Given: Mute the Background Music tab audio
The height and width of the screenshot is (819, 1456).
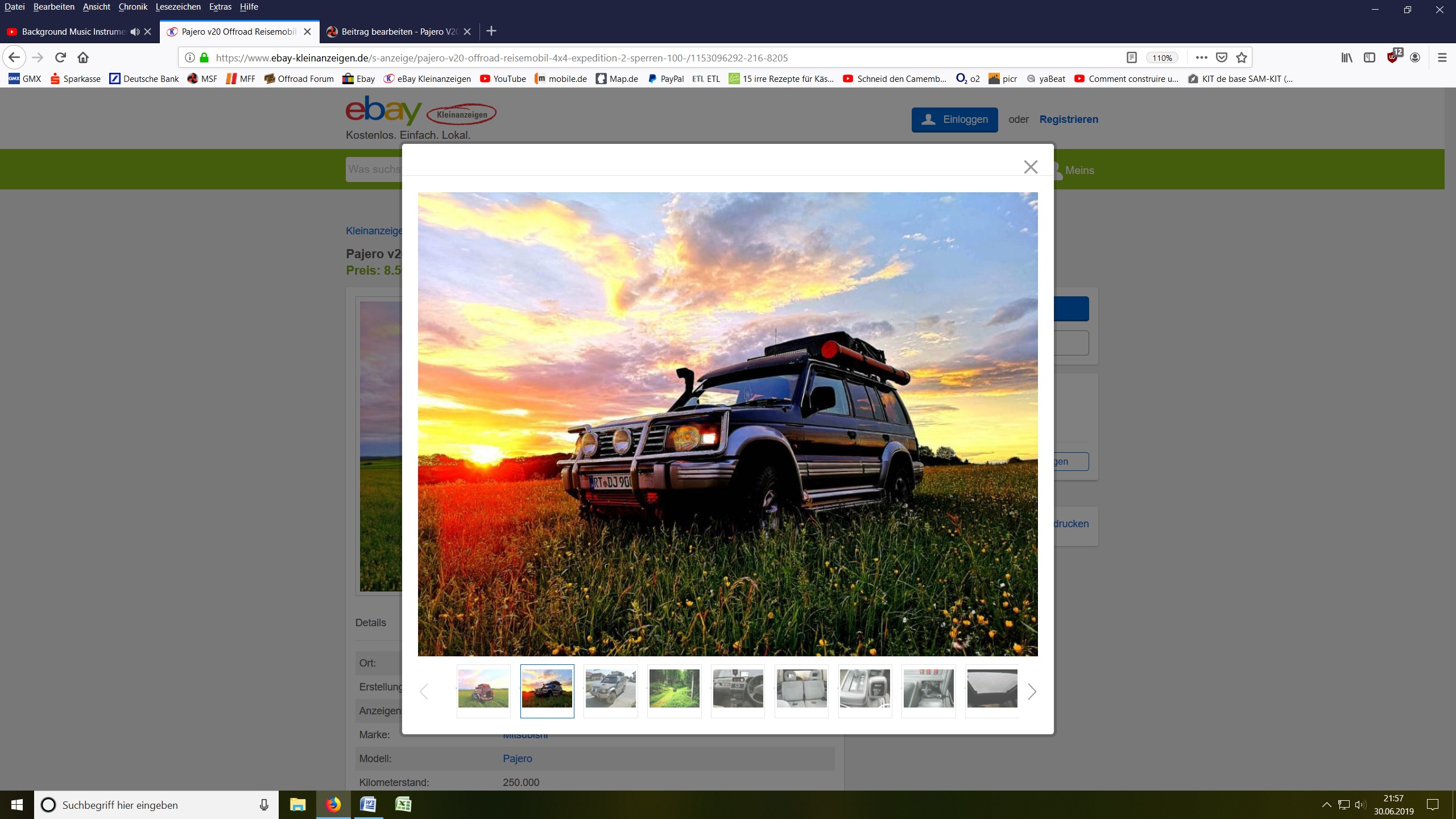Looking at the screenshot, I should (x=134, y=32).
